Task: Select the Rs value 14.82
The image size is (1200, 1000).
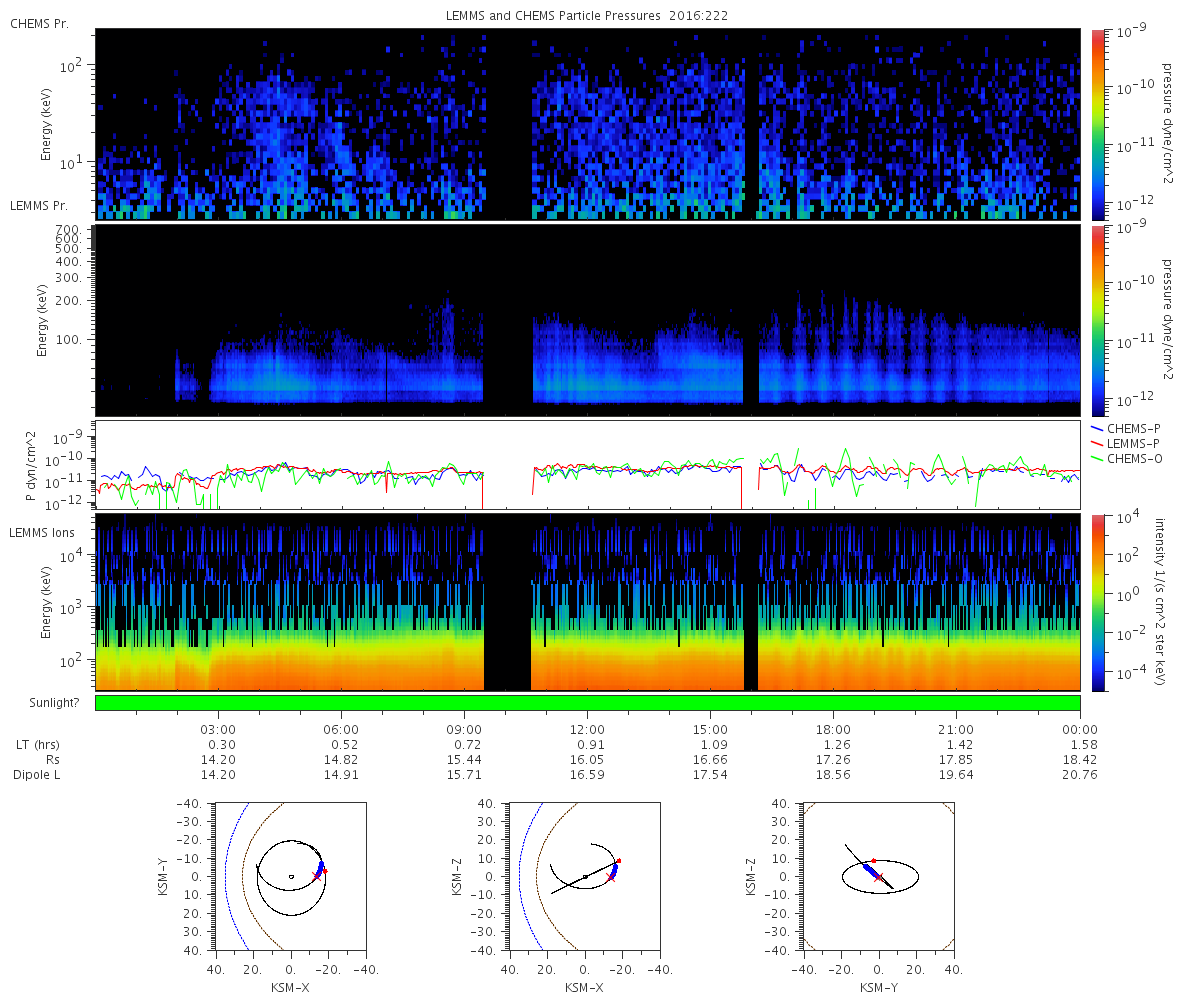Action: point(343,759)
